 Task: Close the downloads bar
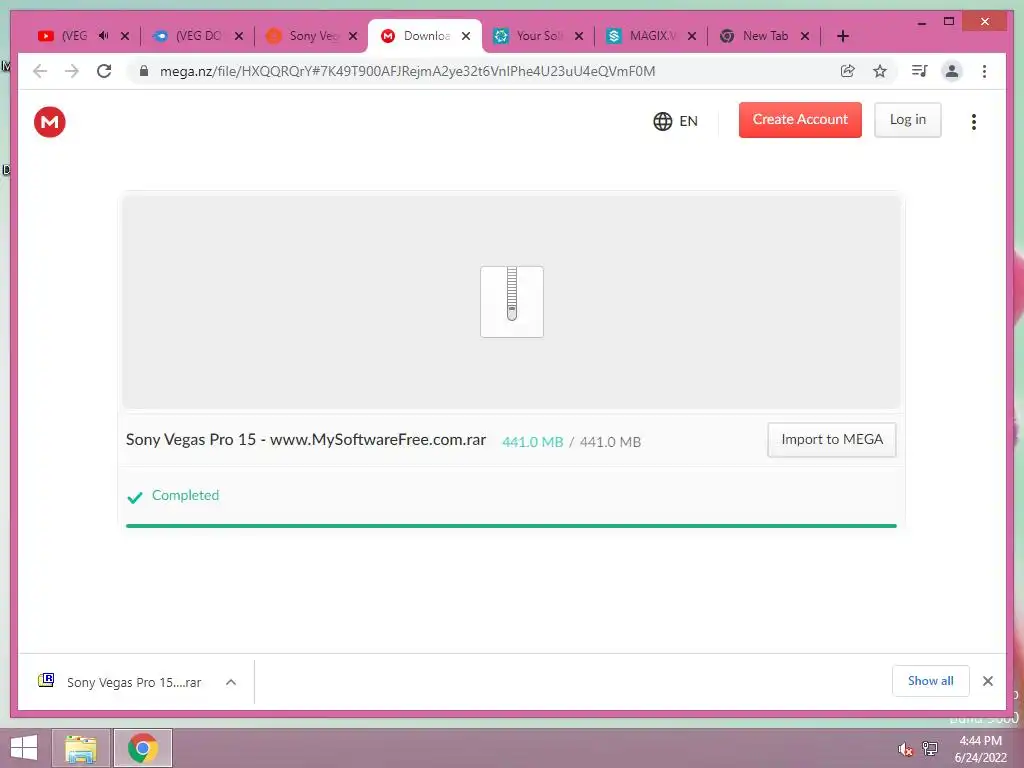(988, 681)
